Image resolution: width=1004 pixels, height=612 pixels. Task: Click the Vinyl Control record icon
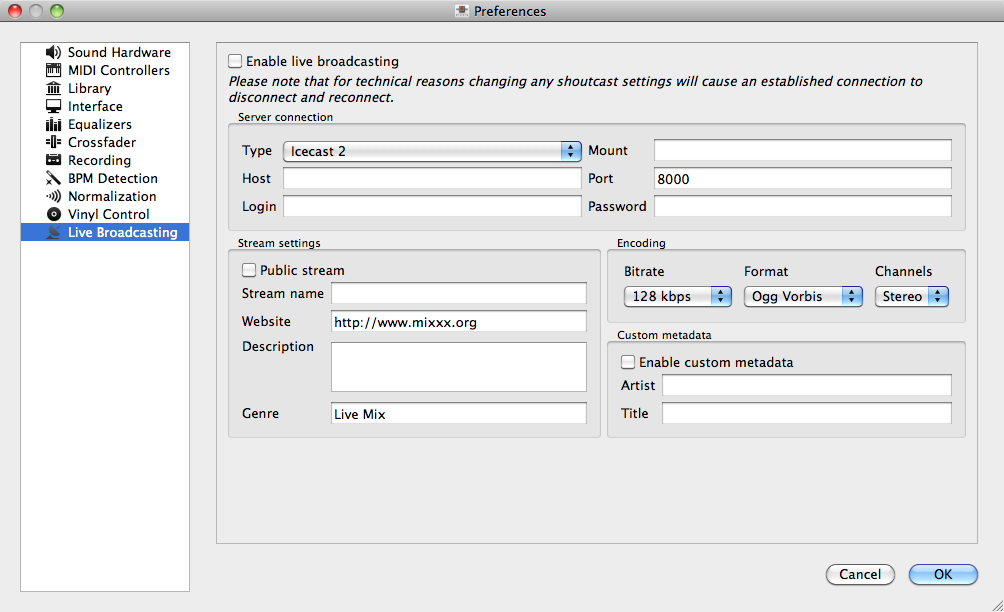point(54,214)
